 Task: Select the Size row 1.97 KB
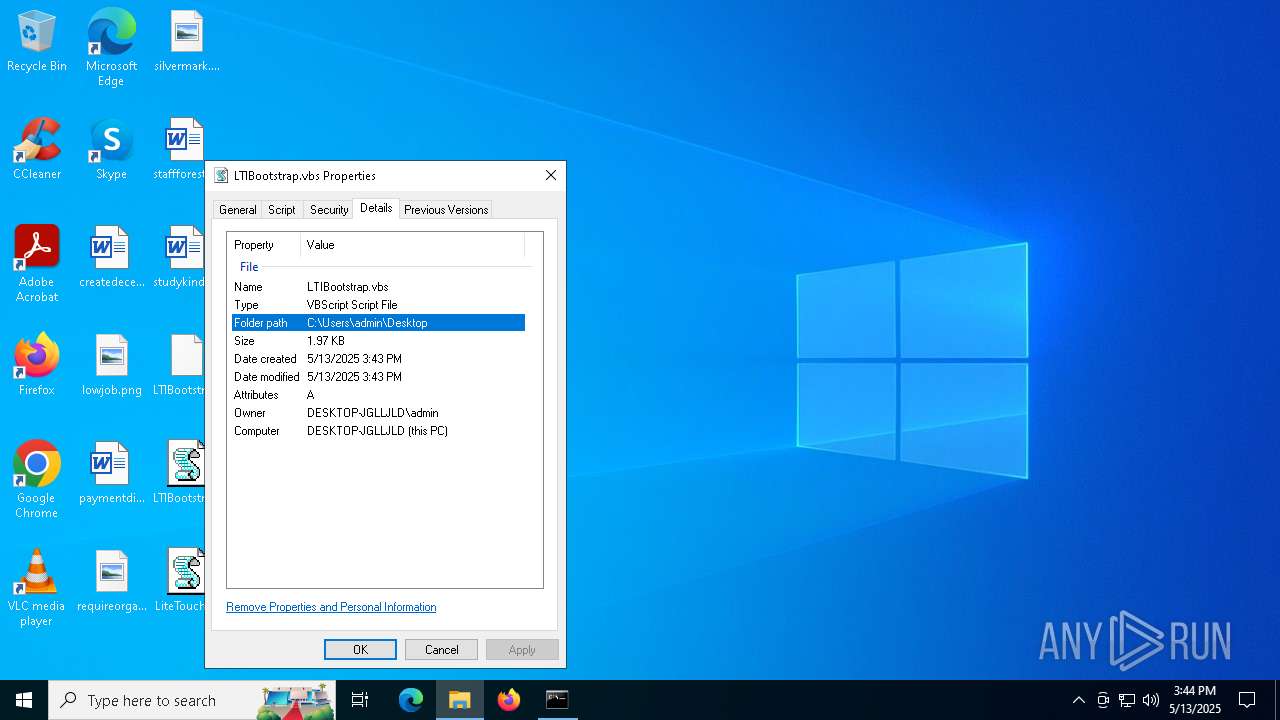click(378, 341)
